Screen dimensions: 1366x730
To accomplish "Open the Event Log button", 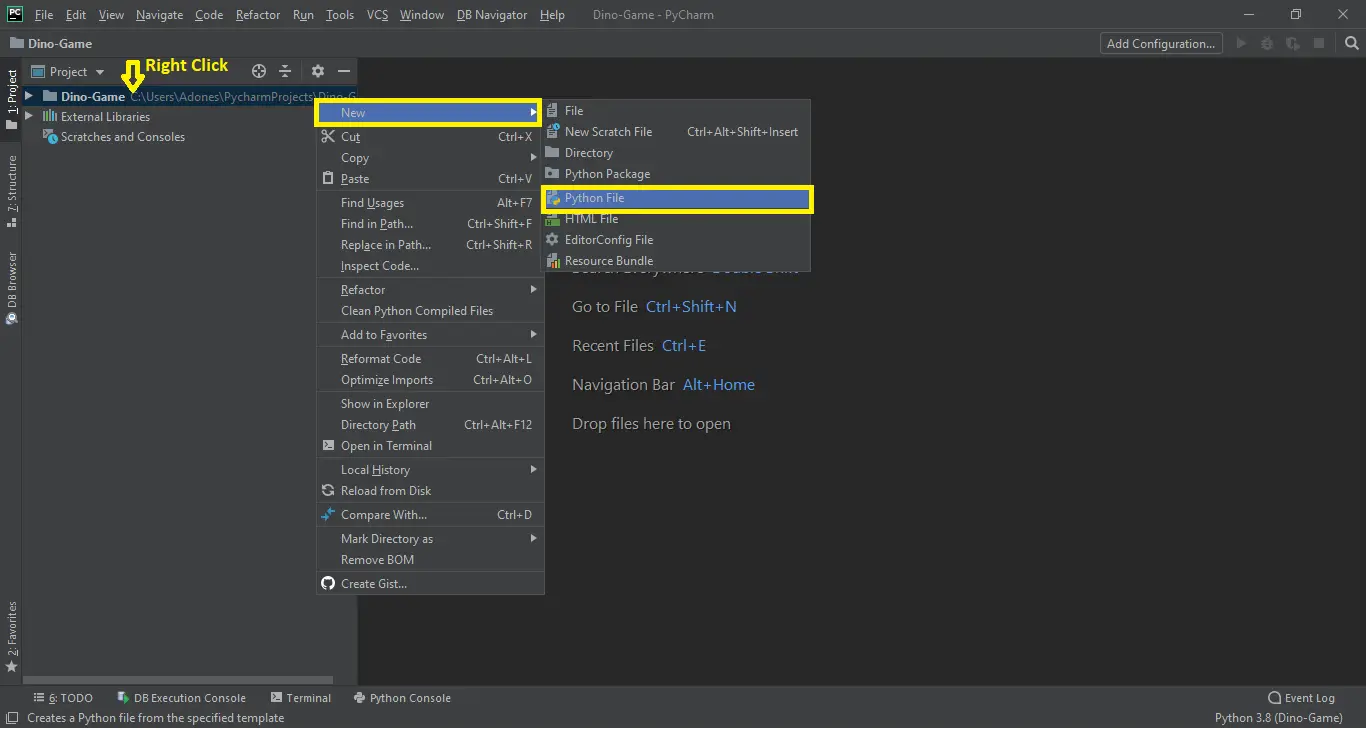I will click(1301, 698).
